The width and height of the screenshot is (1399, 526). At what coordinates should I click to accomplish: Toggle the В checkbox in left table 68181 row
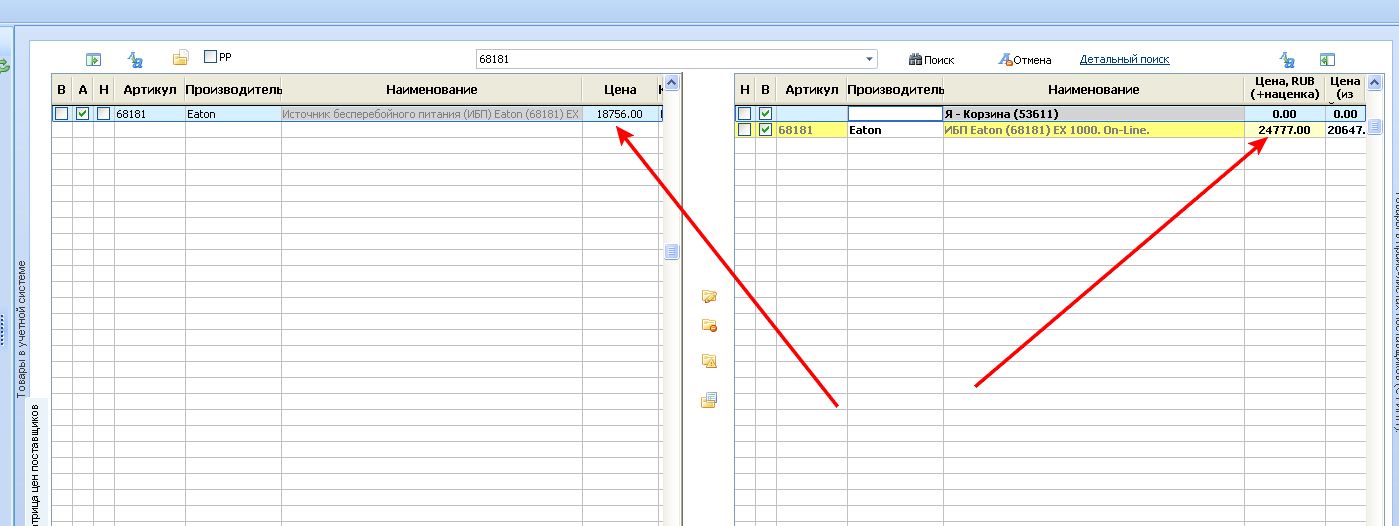coord(62,114)
